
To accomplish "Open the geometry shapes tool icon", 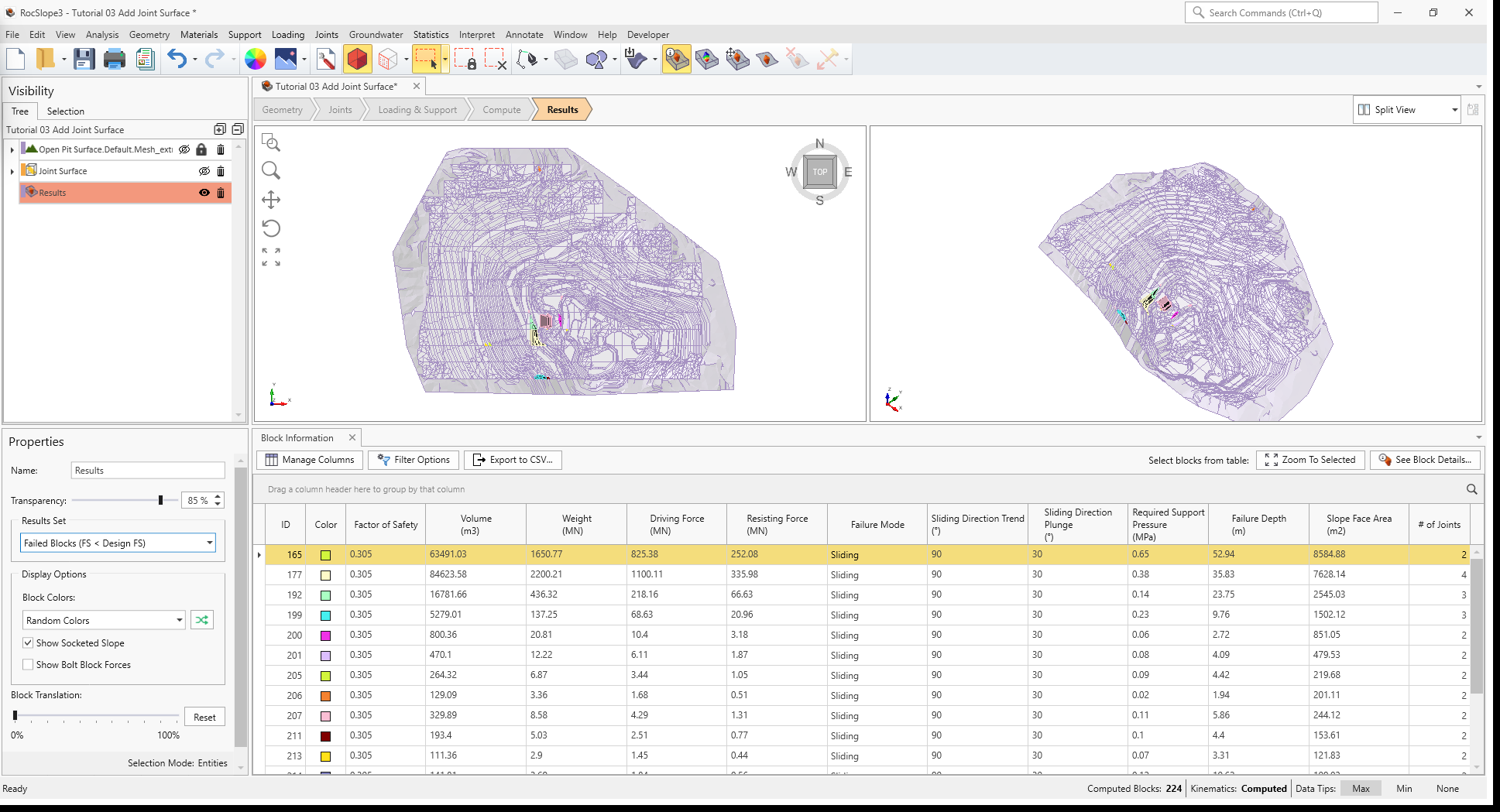I will click(x=597, y=59).
